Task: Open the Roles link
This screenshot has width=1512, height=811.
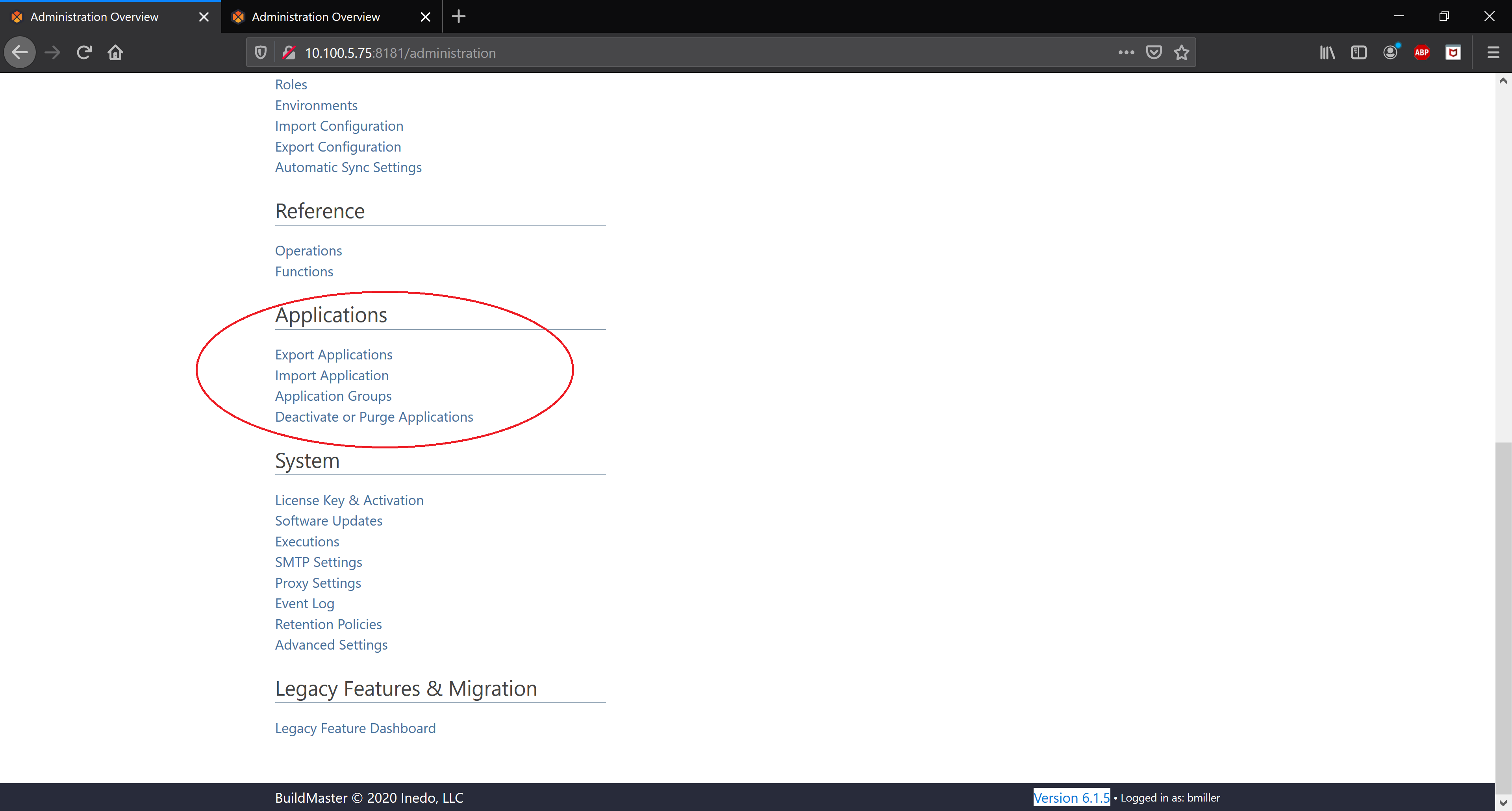Action: (291, 85)
